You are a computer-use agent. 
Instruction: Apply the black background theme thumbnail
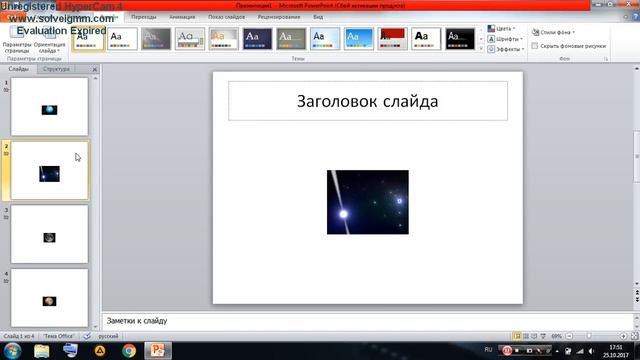460,39
